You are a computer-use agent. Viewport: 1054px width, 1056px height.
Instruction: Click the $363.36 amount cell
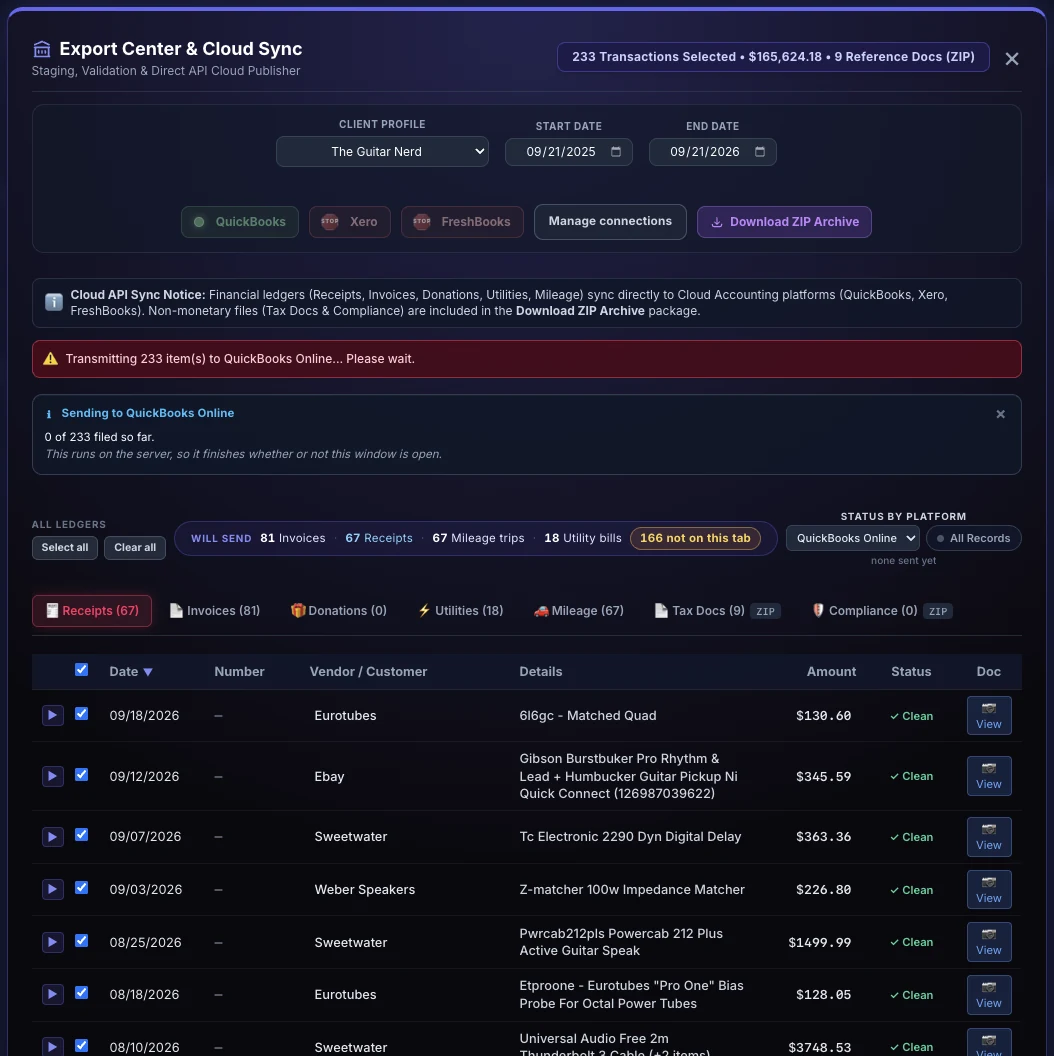[823, 836]
